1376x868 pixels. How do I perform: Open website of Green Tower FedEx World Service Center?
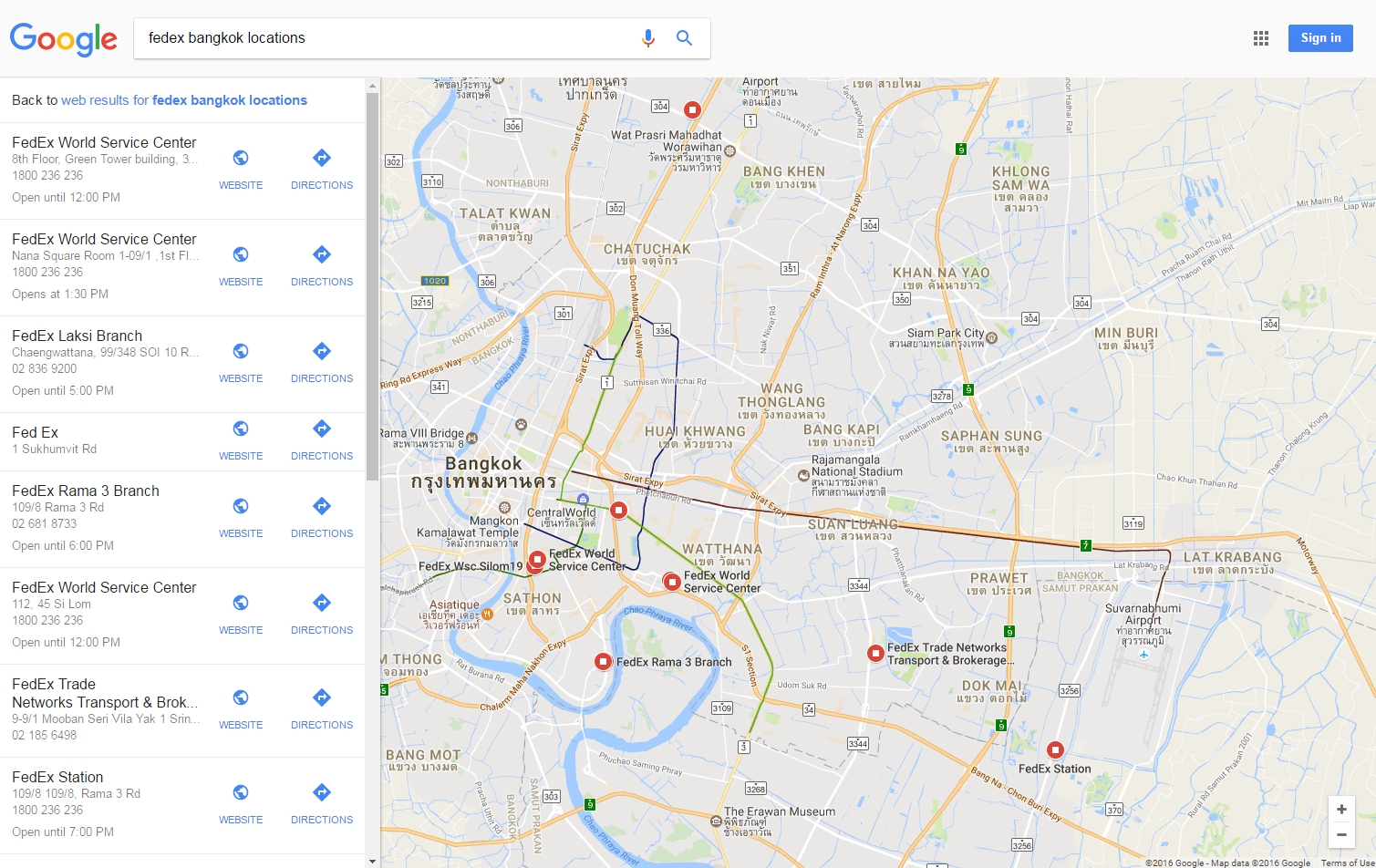point(241,170)
